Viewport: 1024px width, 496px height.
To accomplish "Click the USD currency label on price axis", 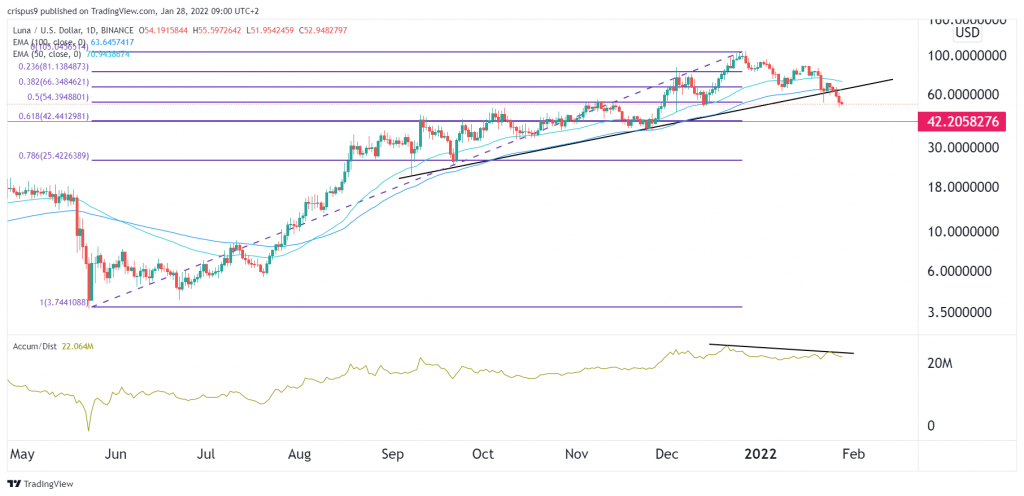I will pyautogui.click(x=967, y=33).
